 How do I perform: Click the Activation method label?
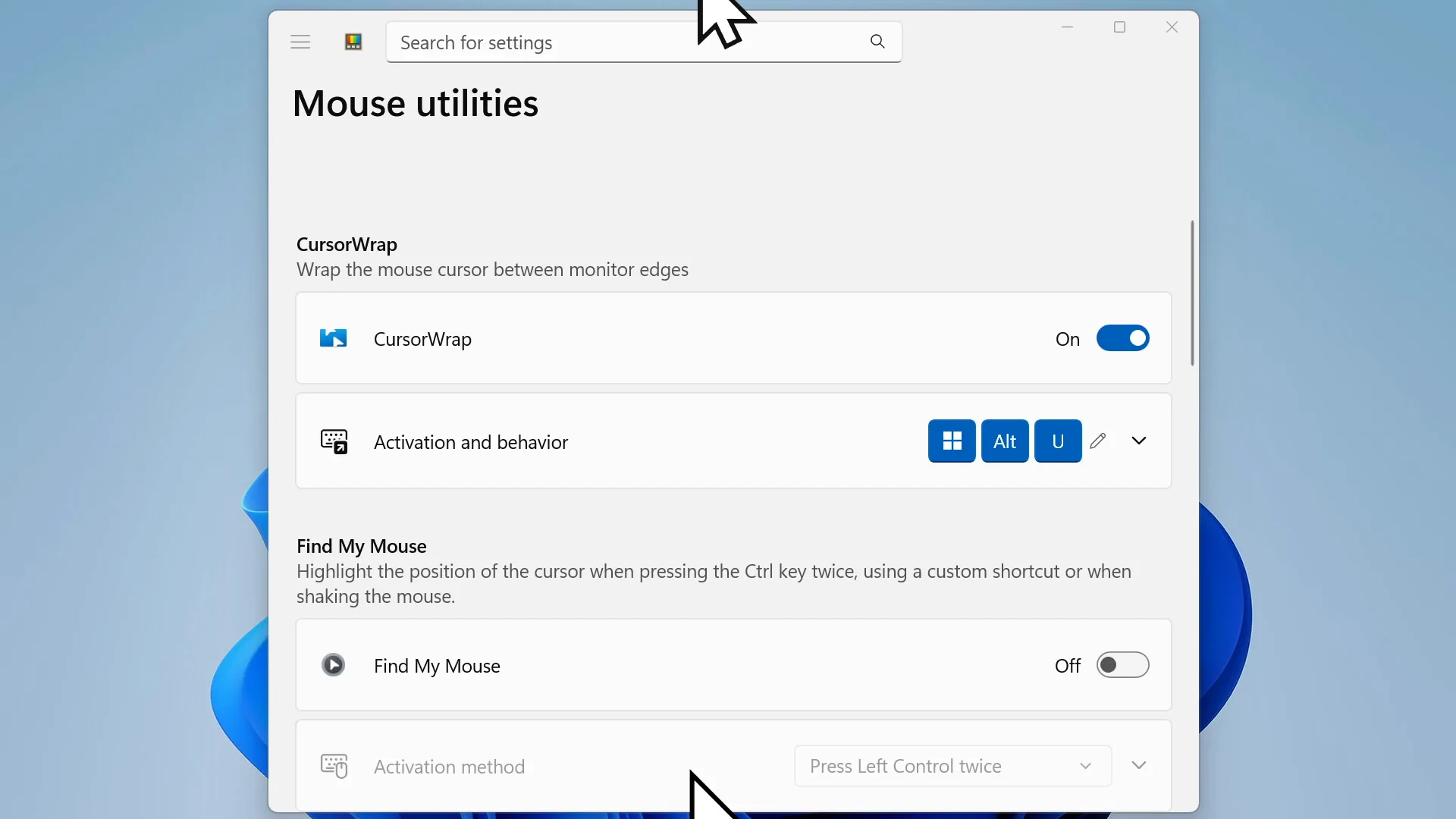(449, 767)
